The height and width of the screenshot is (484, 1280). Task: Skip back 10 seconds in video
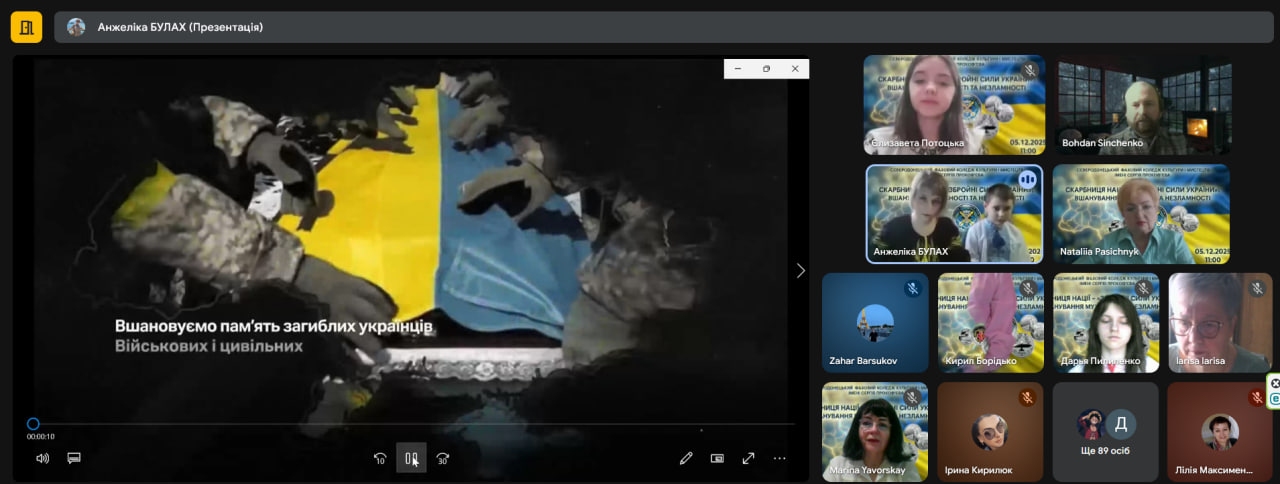(380, 458)
